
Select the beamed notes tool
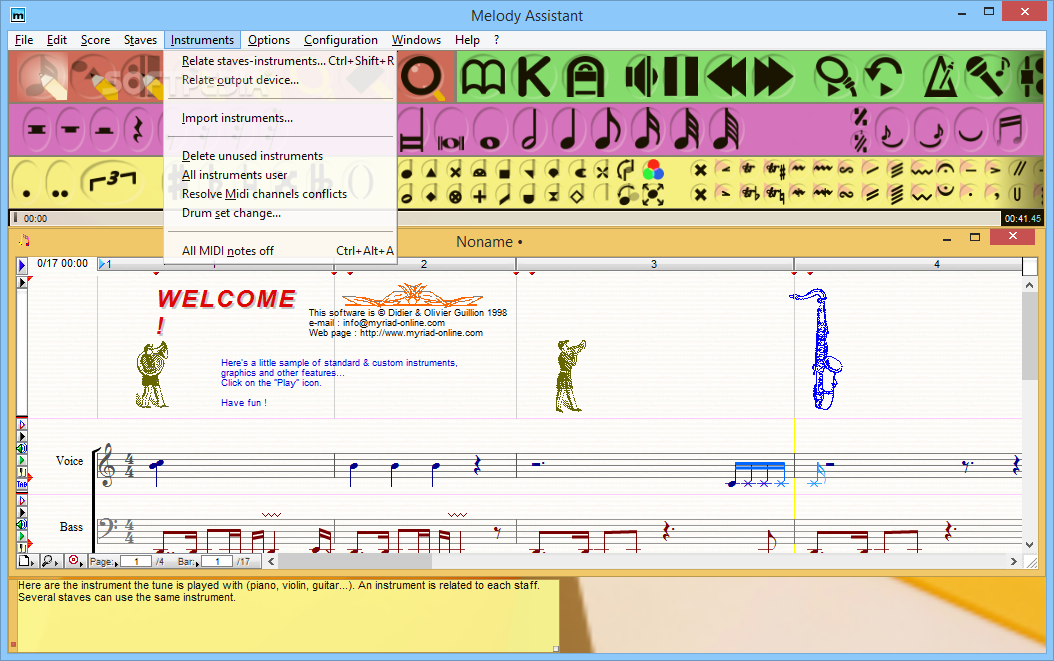[x=1009, y=129]
